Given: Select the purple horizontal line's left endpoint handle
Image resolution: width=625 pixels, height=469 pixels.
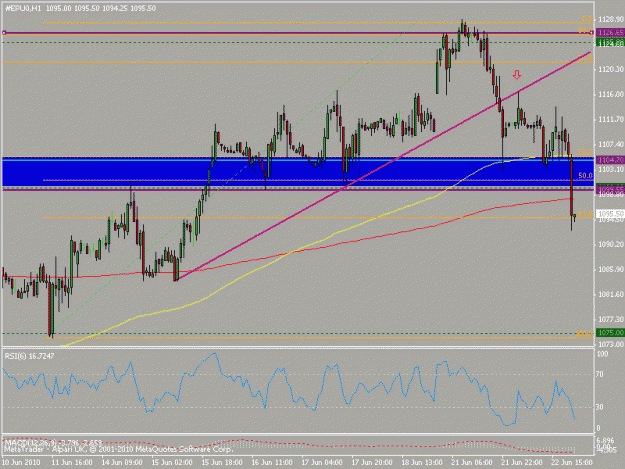Looking at the screenshot, I should coord(4,33).
